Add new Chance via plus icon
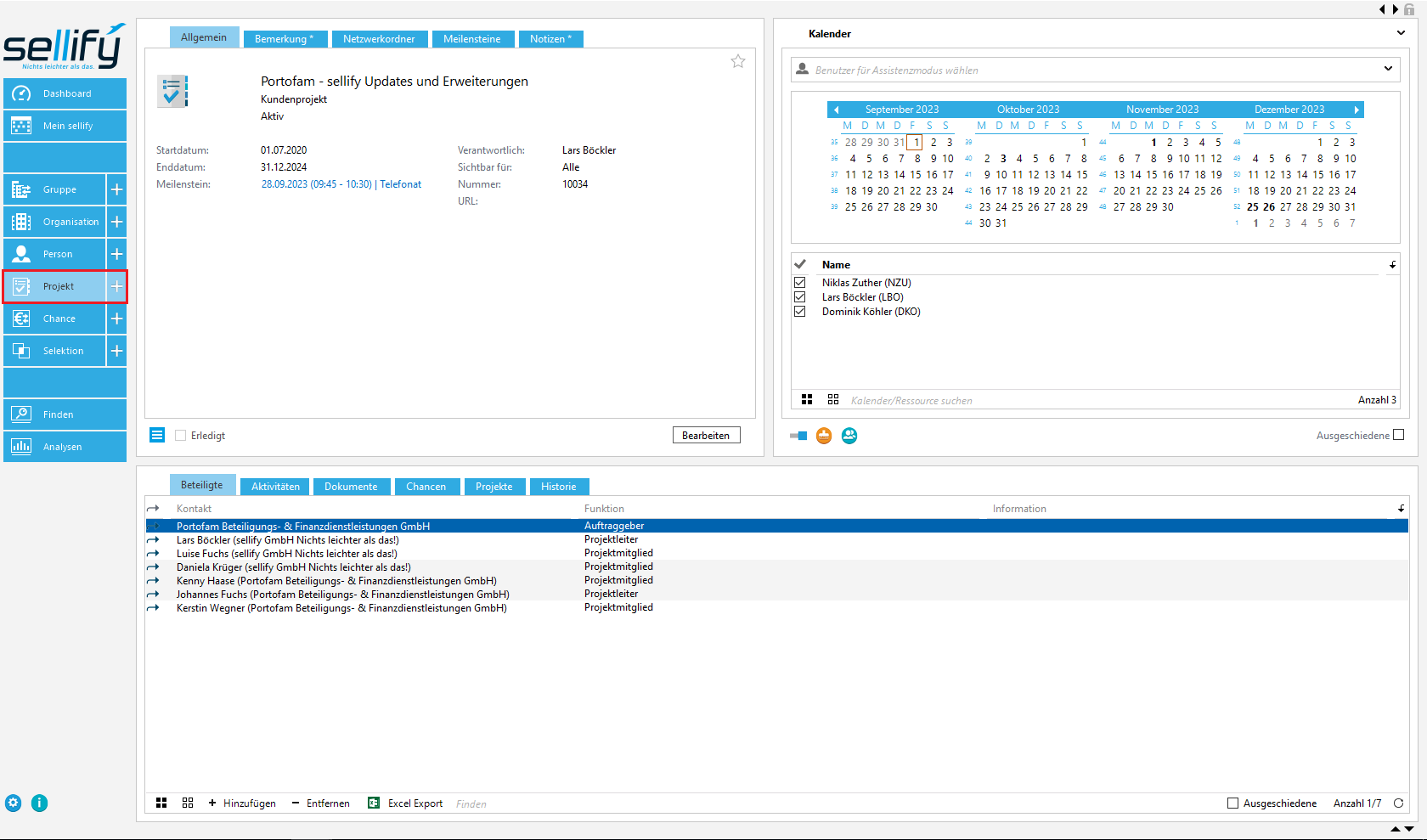 117,319
